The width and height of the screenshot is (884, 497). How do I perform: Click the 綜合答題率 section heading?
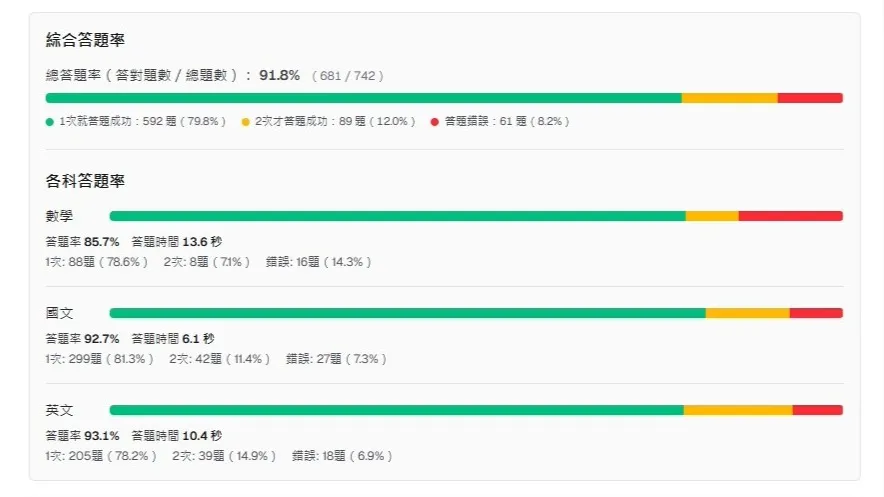click(x=85, y=40)
